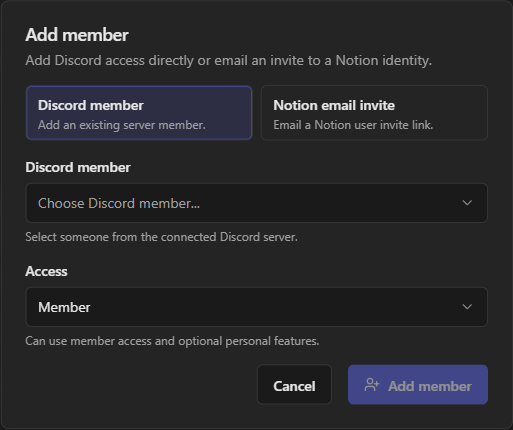Switch to Notion email invite option
513x430 pixels.
tap(374, 113)
